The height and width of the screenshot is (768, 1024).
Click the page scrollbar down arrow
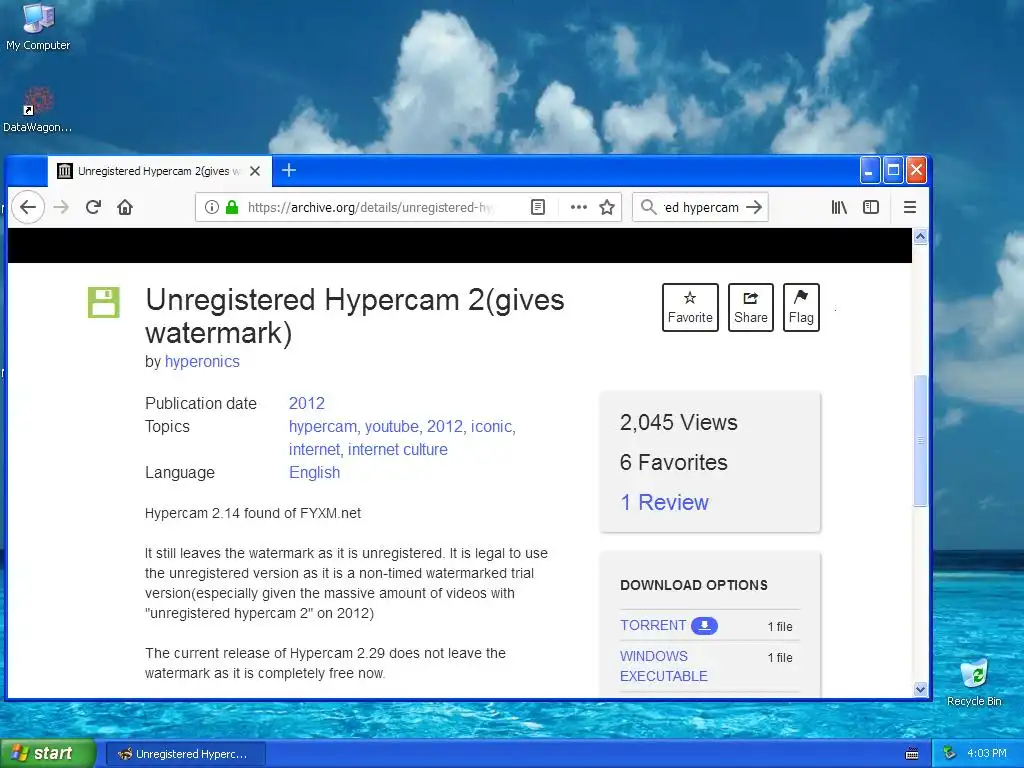(x=920, y=689)
